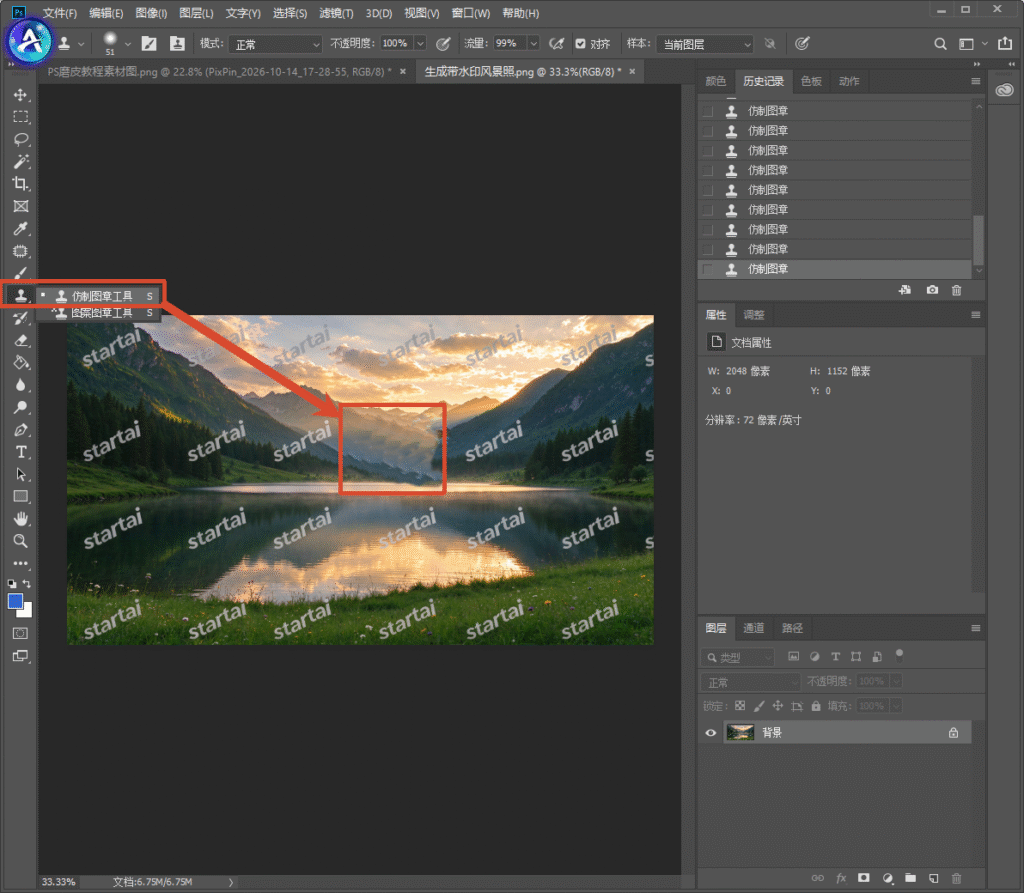Toggle the Aligned (对齐) checkbox
This screenshot has height=893, width=1024.
tap(580, 44)
